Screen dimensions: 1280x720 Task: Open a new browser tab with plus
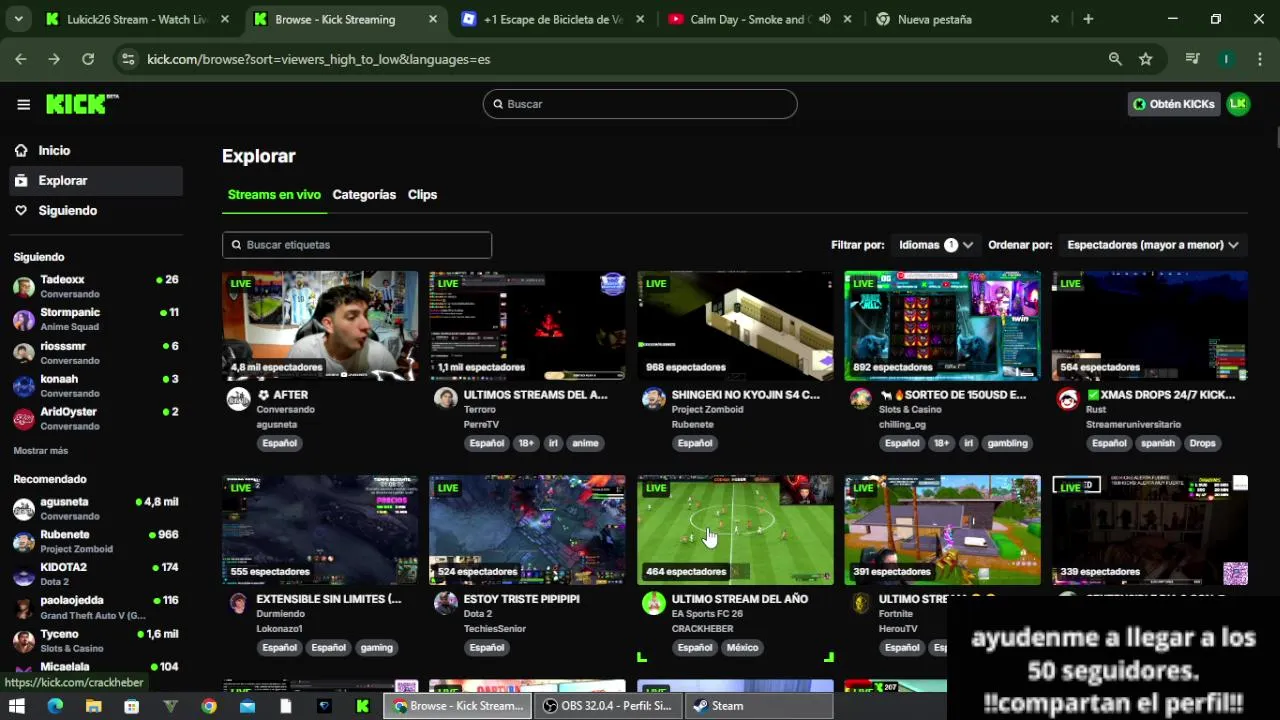pos(1088,19)
